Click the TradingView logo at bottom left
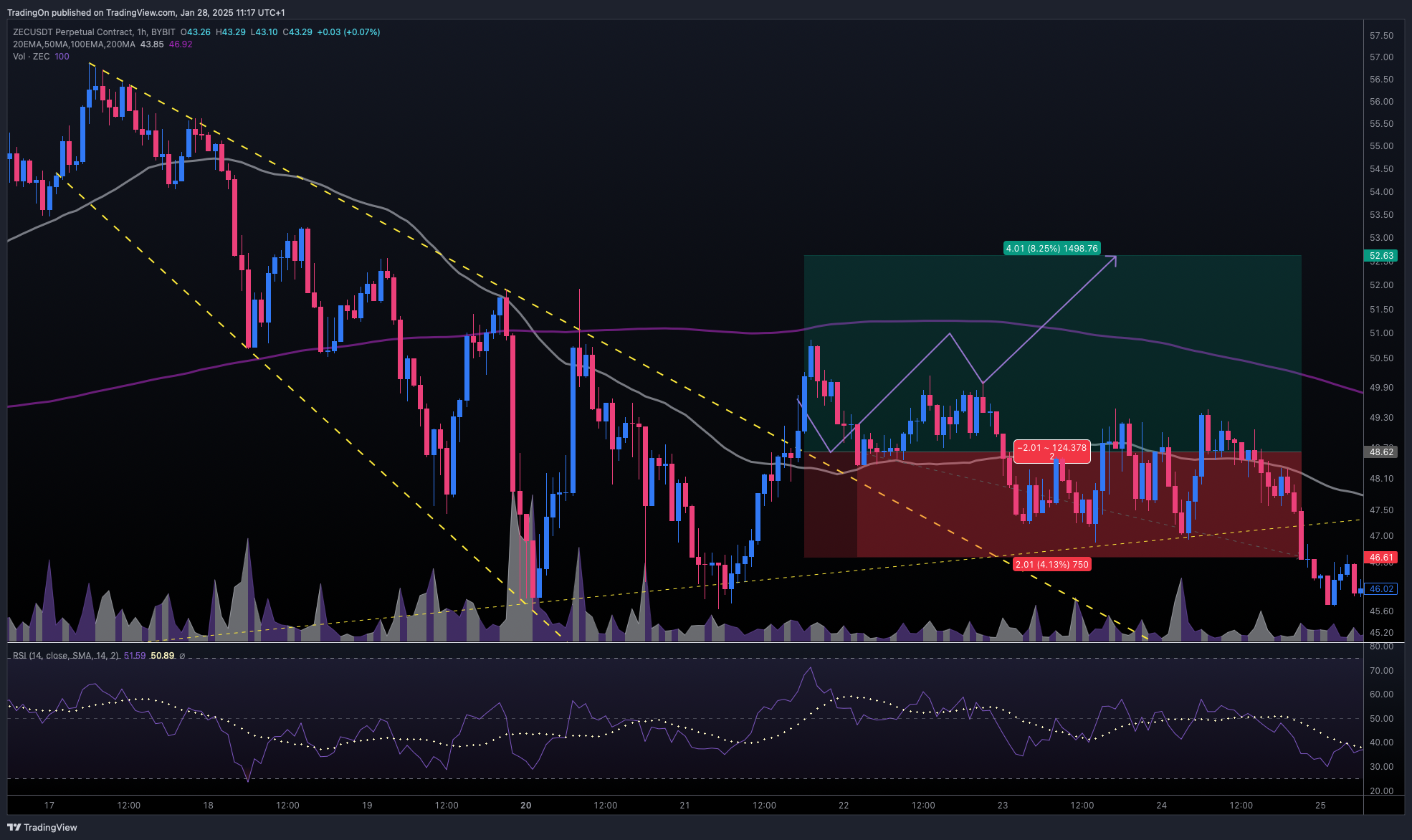The image size is (1412, 840). 42,827
